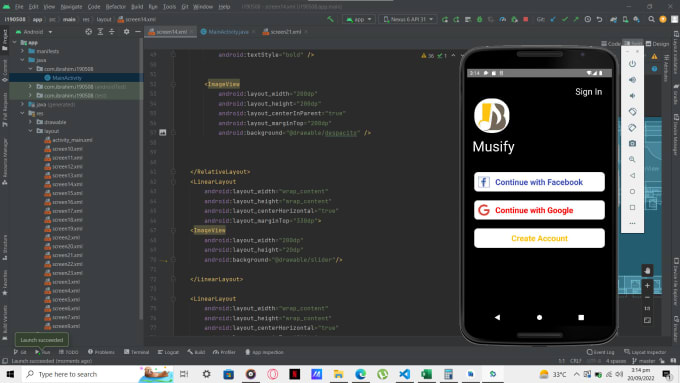Screen dimensions: 680x383
Task: Click the Git Rollback undo icon
Action: [x=599, y=19]
